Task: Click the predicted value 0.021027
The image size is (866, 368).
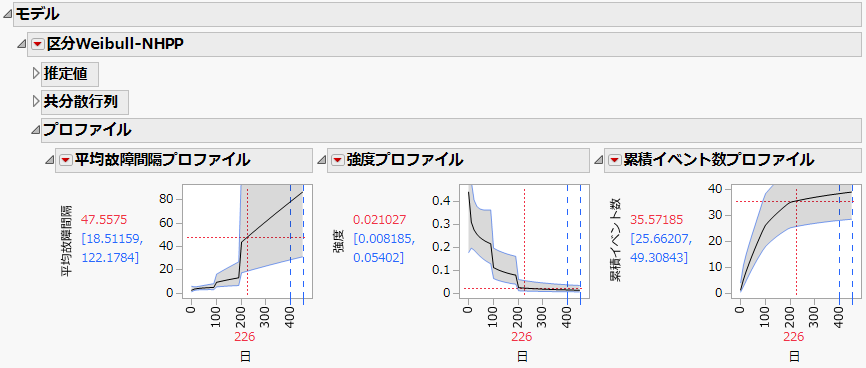Action: pyautogui.click(x=378, y=219)
